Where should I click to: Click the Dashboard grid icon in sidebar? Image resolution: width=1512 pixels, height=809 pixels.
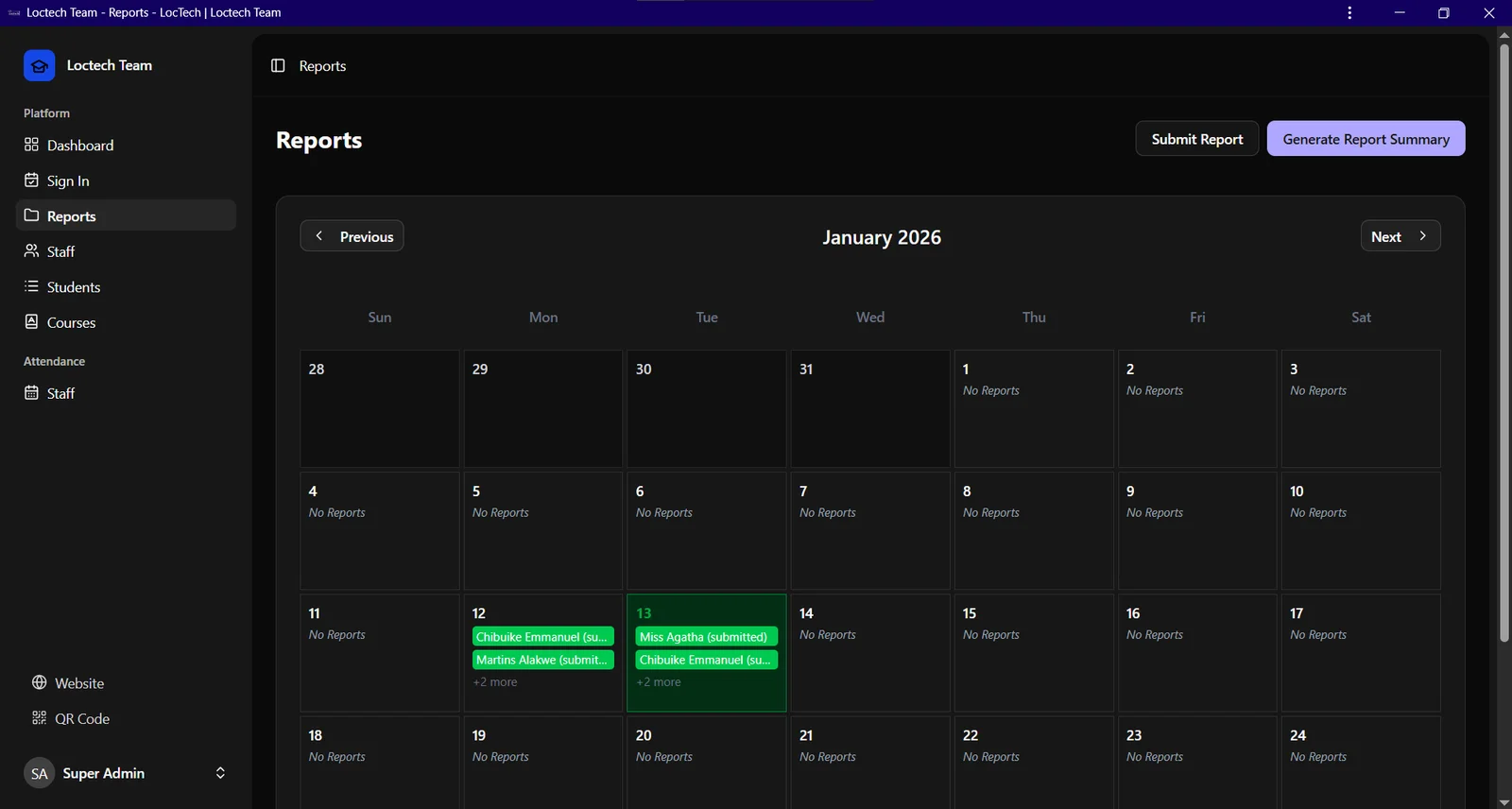point(31,145)
